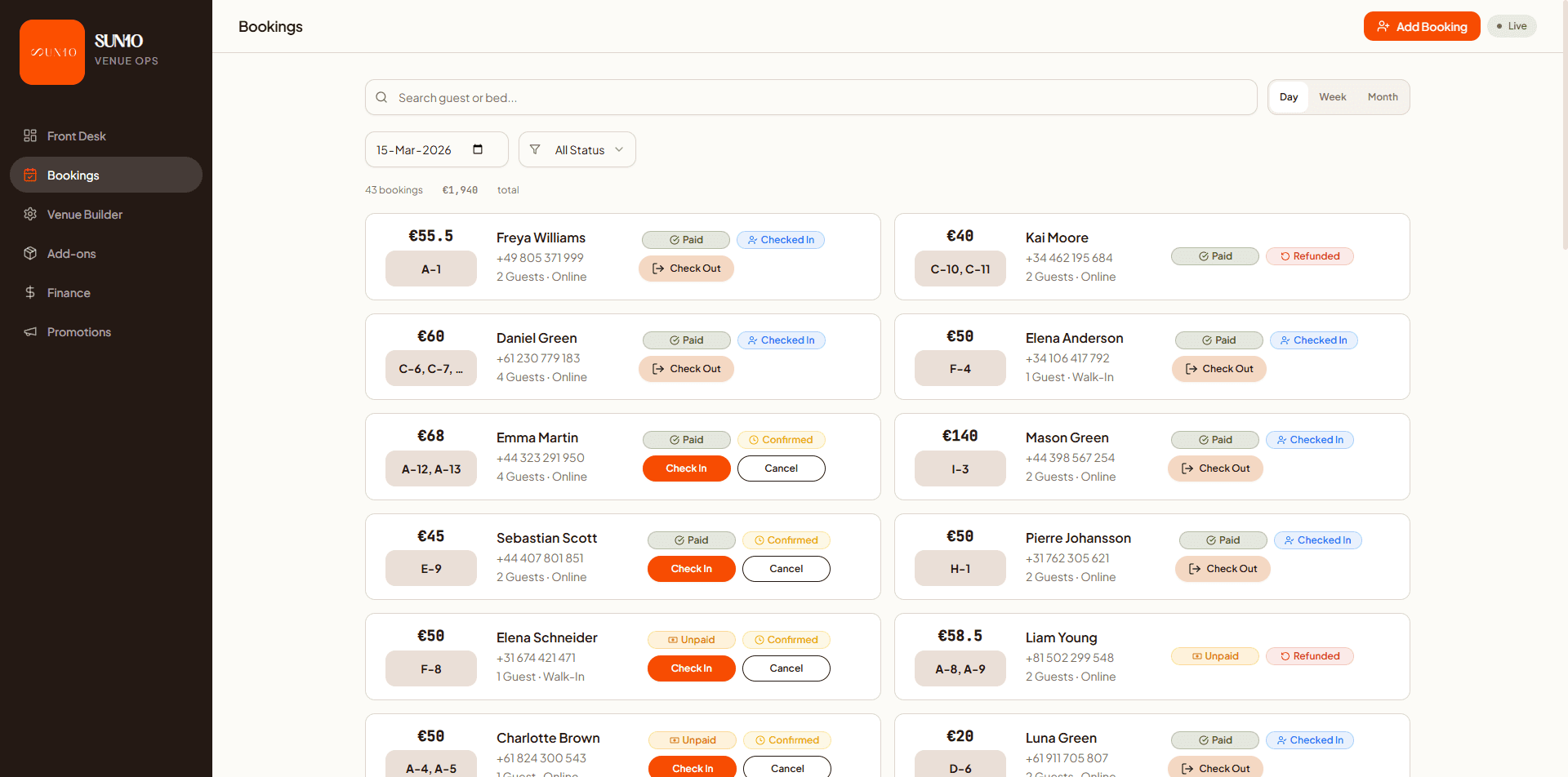This screenshot has width=1568, height=777.
Task: Click the Promotions megaphone icon
Action: click(x=30, y=331)
